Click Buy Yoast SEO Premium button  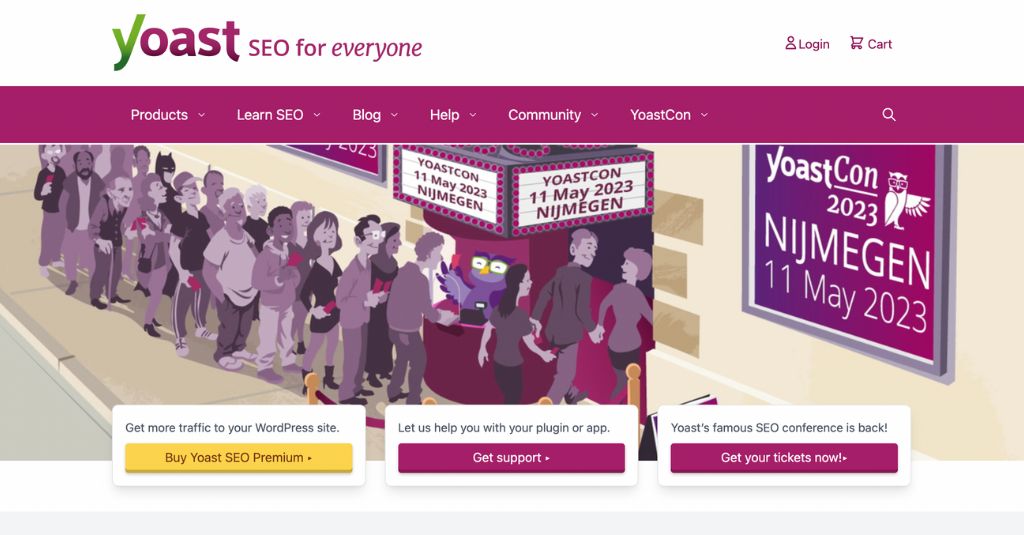[239, 458]
